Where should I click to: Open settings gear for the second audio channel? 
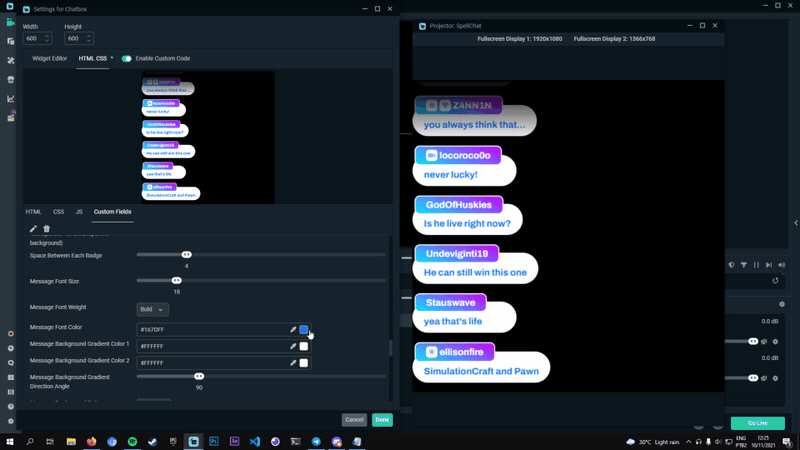[x=776, y=378]
